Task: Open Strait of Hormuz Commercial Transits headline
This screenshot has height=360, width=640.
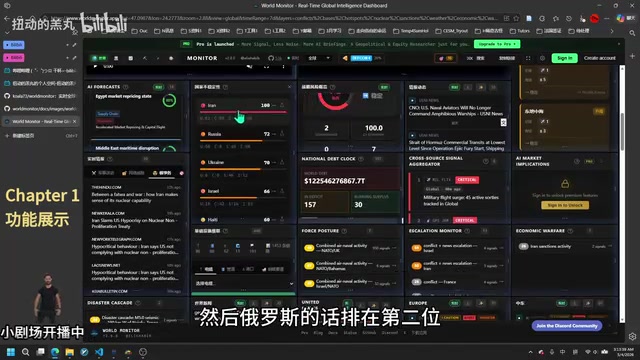Action: (457, 145)
